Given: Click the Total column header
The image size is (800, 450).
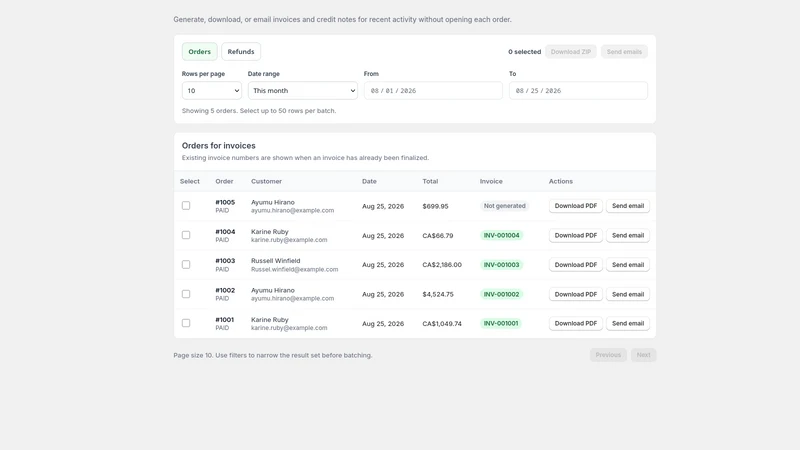Looking at the screenshot, I should tap(430, 181).
